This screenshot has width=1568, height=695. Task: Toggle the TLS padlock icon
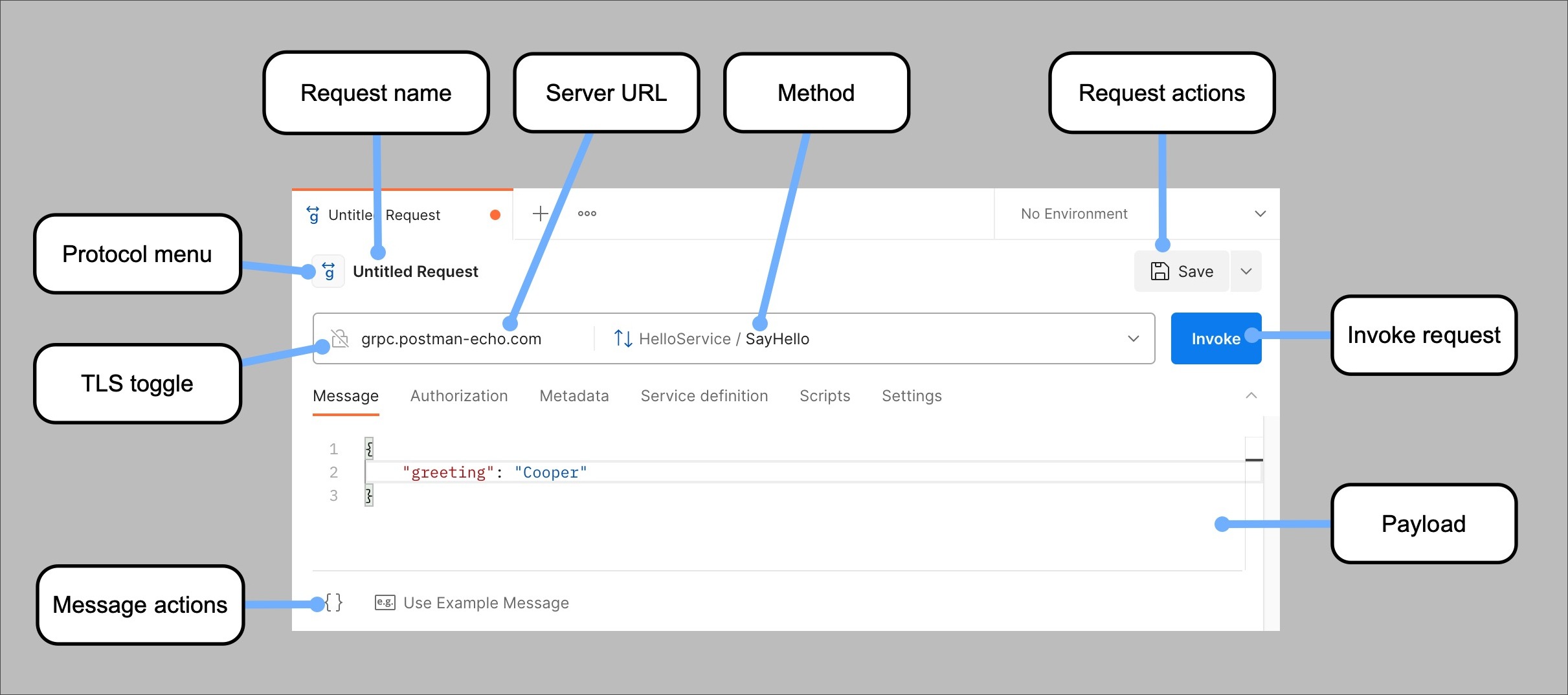coord(340,338)
